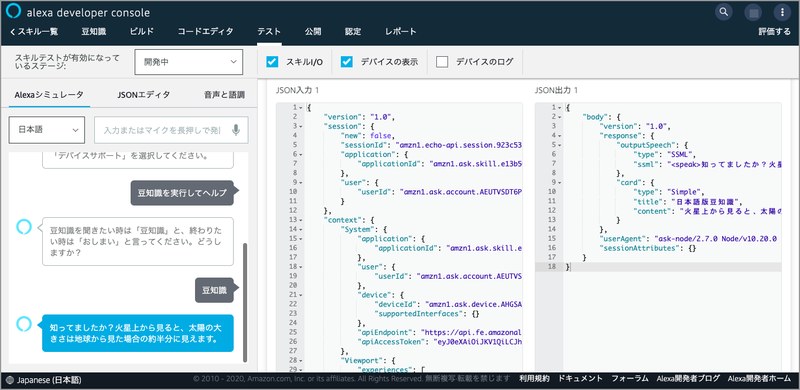Image resolution: width=800 pixels, height=390 pixels.
Task: Select the テスト tab
Action: coord(269,32)
